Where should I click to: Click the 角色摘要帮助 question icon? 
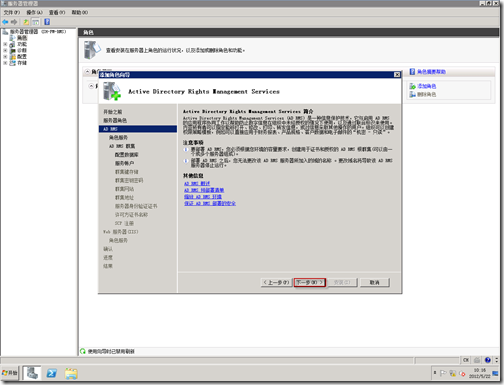(412, 72)
